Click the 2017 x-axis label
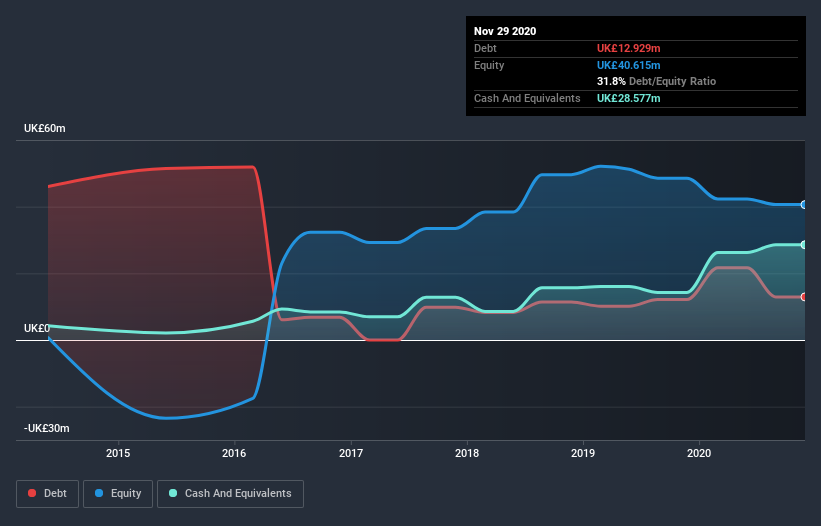This screenshot has height=526, width=821. (351, 453)
